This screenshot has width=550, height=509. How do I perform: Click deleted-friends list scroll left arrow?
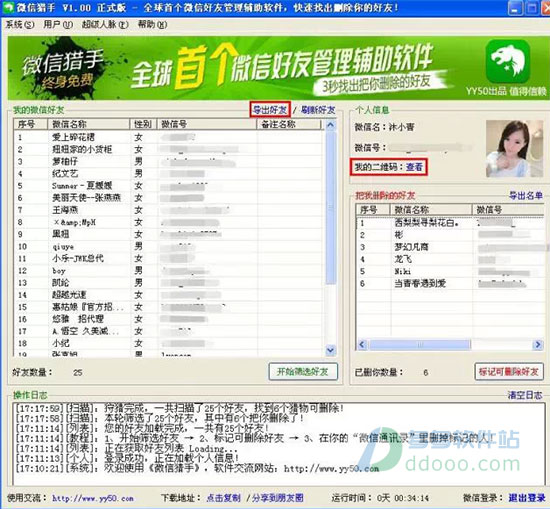362,344
